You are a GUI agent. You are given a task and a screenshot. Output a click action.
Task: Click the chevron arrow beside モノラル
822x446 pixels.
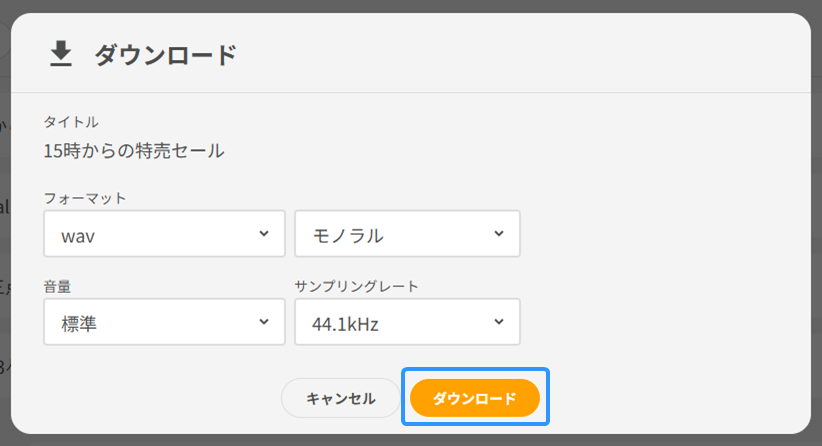coord(499,233)
